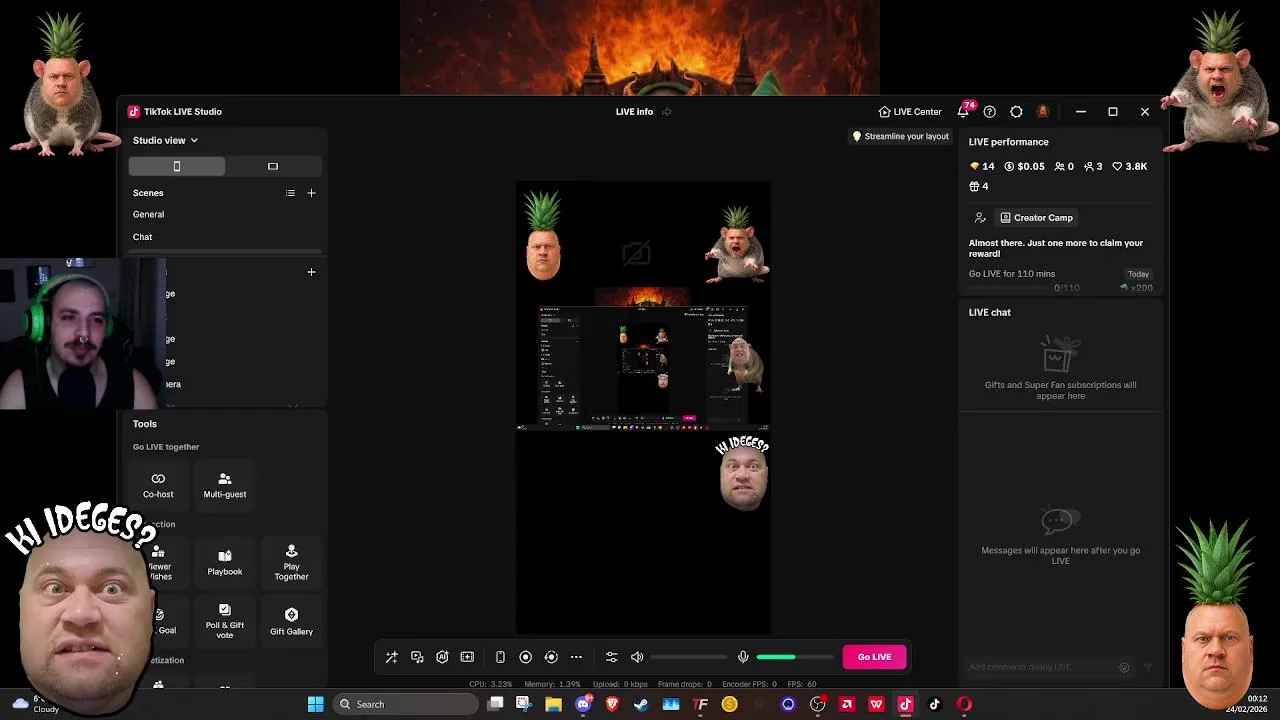The width and height of the screenshot is (1280, 720).
Task: Click the Go LIVE for 110 mins task
Action: (1061, 280)
